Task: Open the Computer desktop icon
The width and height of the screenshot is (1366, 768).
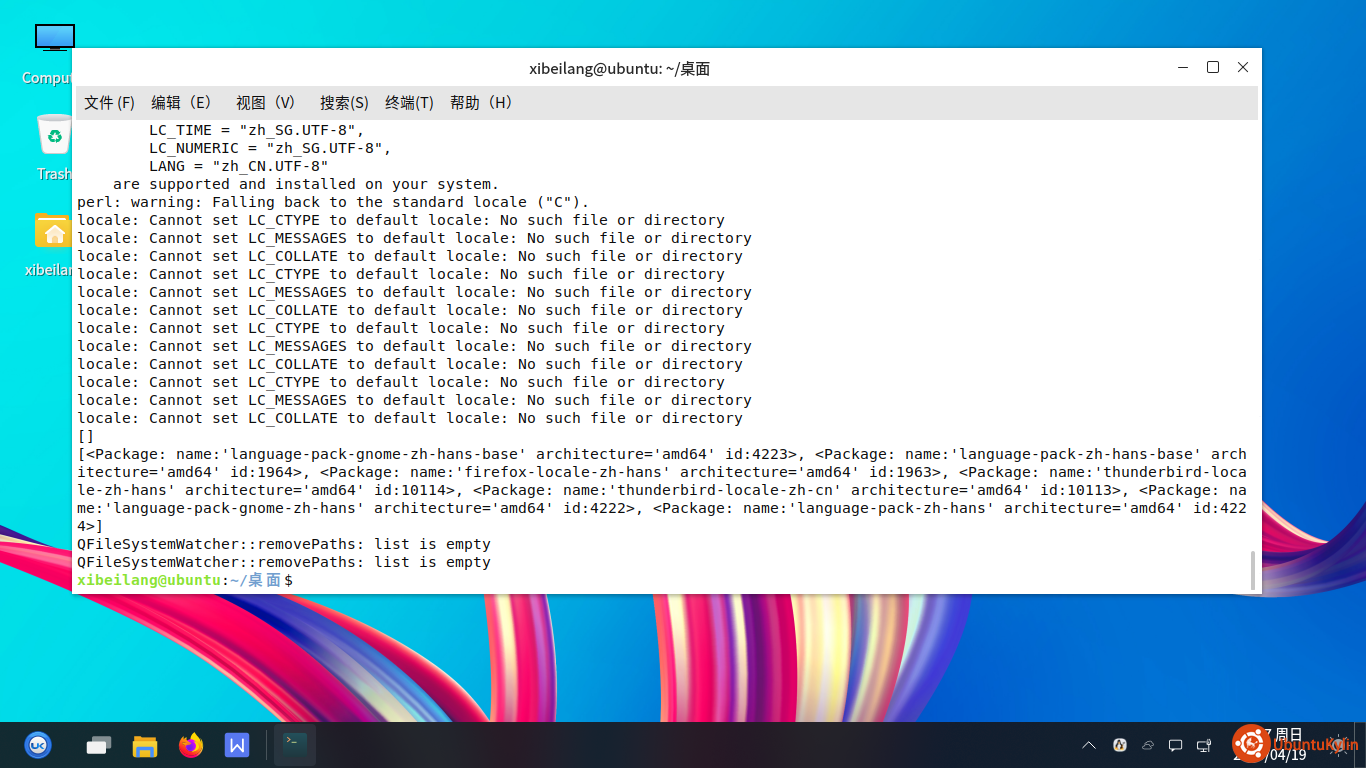Action: coord(54,40)
